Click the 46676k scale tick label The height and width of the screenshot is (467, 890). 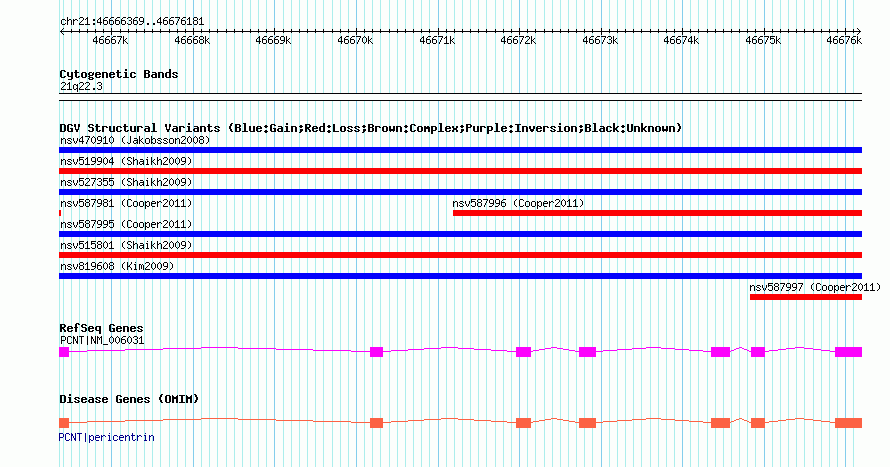(x=844, y=41)
